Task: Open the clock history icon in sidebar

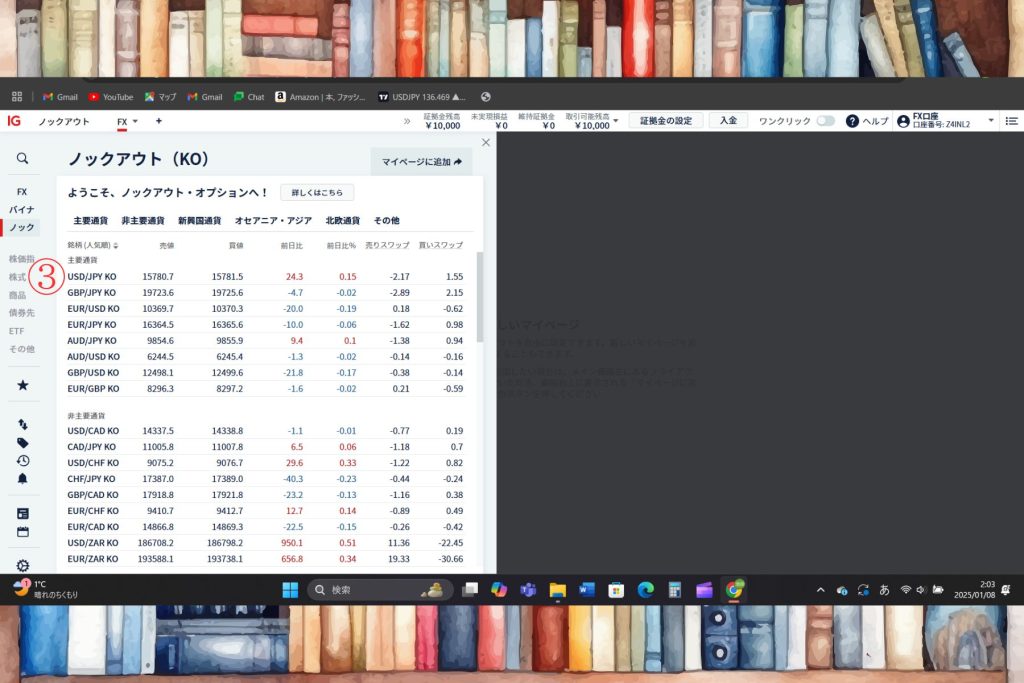Action: click(x=22, y=461)
